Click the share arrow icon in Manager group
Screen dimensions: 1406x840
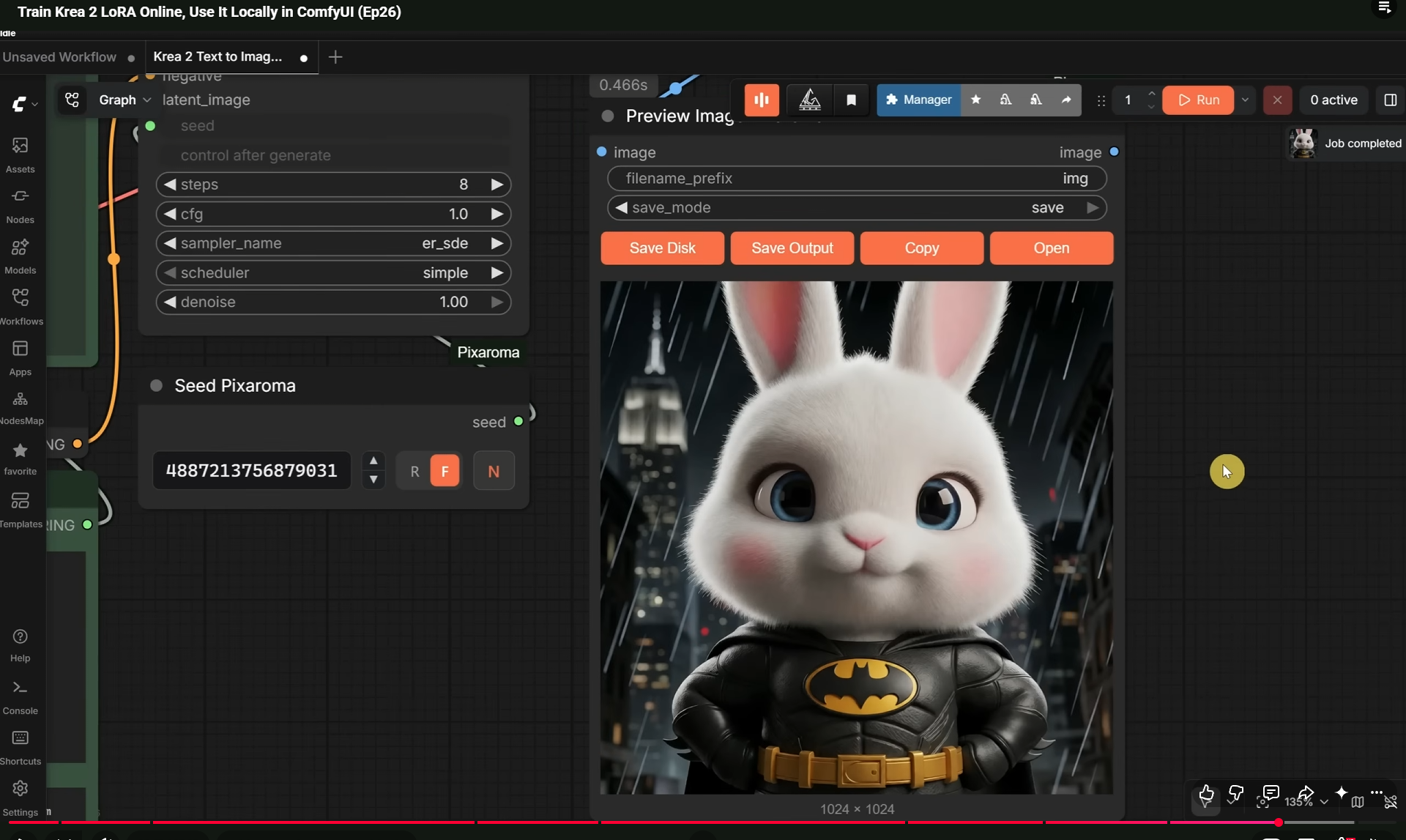(x=1066, y=100)
